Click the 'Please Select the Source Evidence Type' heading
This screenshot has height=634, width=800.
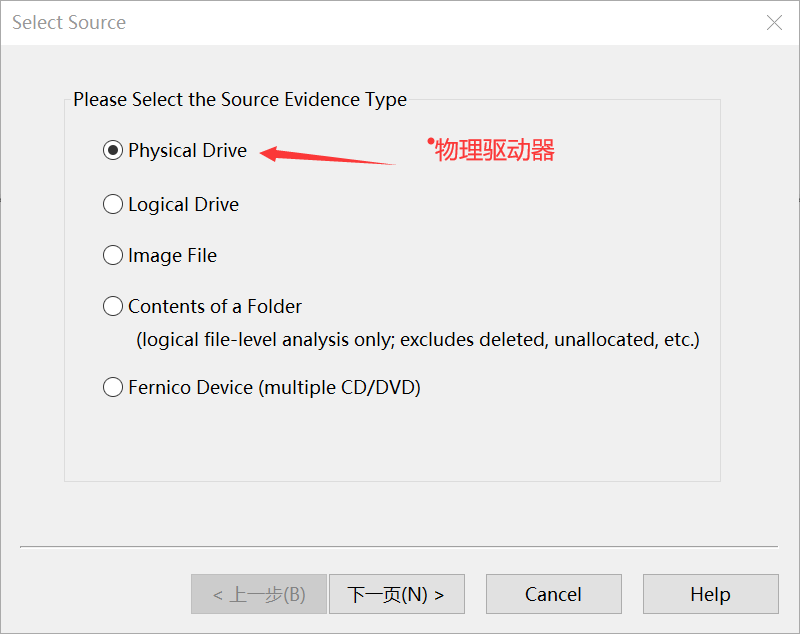[x=240, y=100]
